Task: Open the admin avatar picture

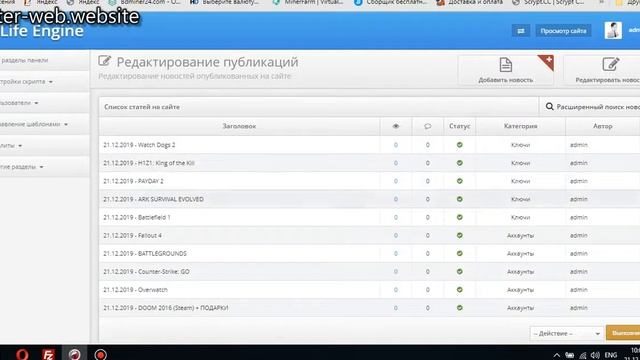Action: click(613, 31)
